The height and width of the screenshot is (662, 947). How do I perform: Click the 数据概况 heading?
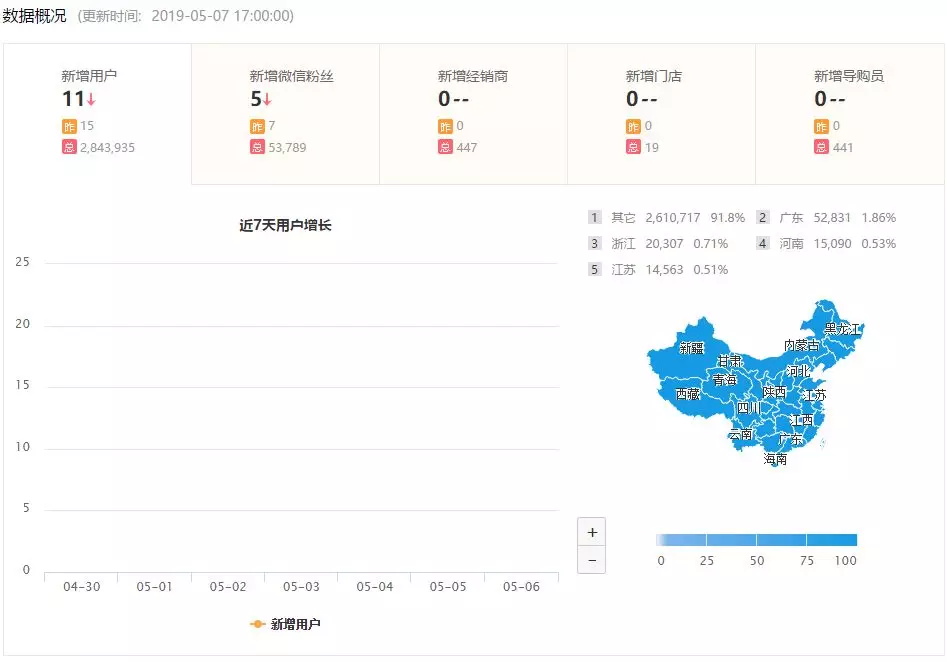coord(34,16)
